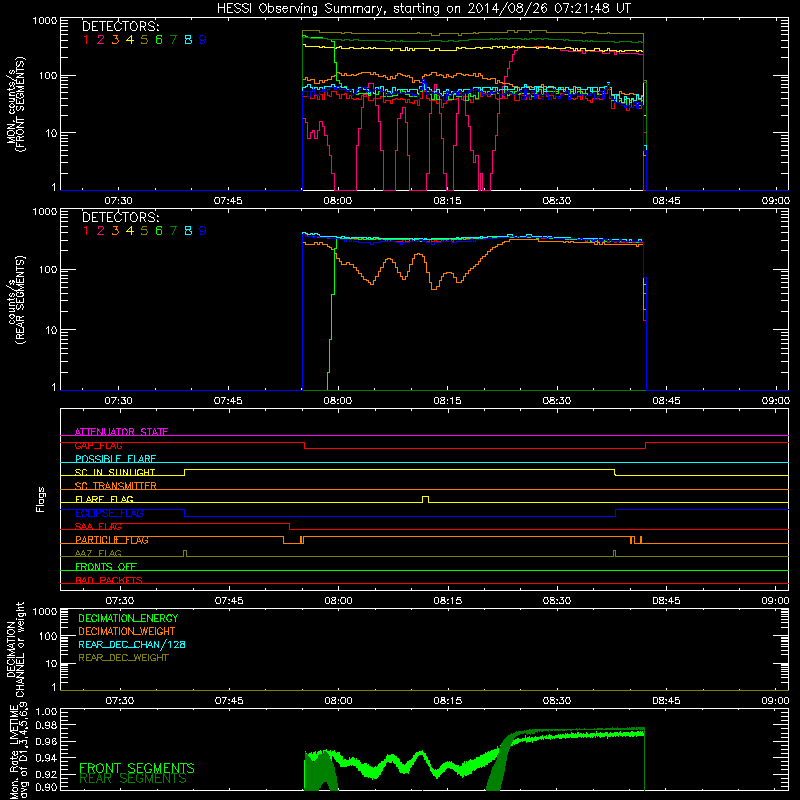Click the vertical Flags axis title
The image size is (800, 800).
click(41, 499)
